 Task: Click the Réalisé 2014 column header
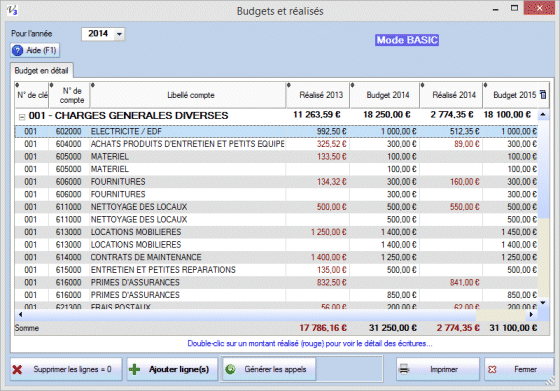(x=451, y=95)
